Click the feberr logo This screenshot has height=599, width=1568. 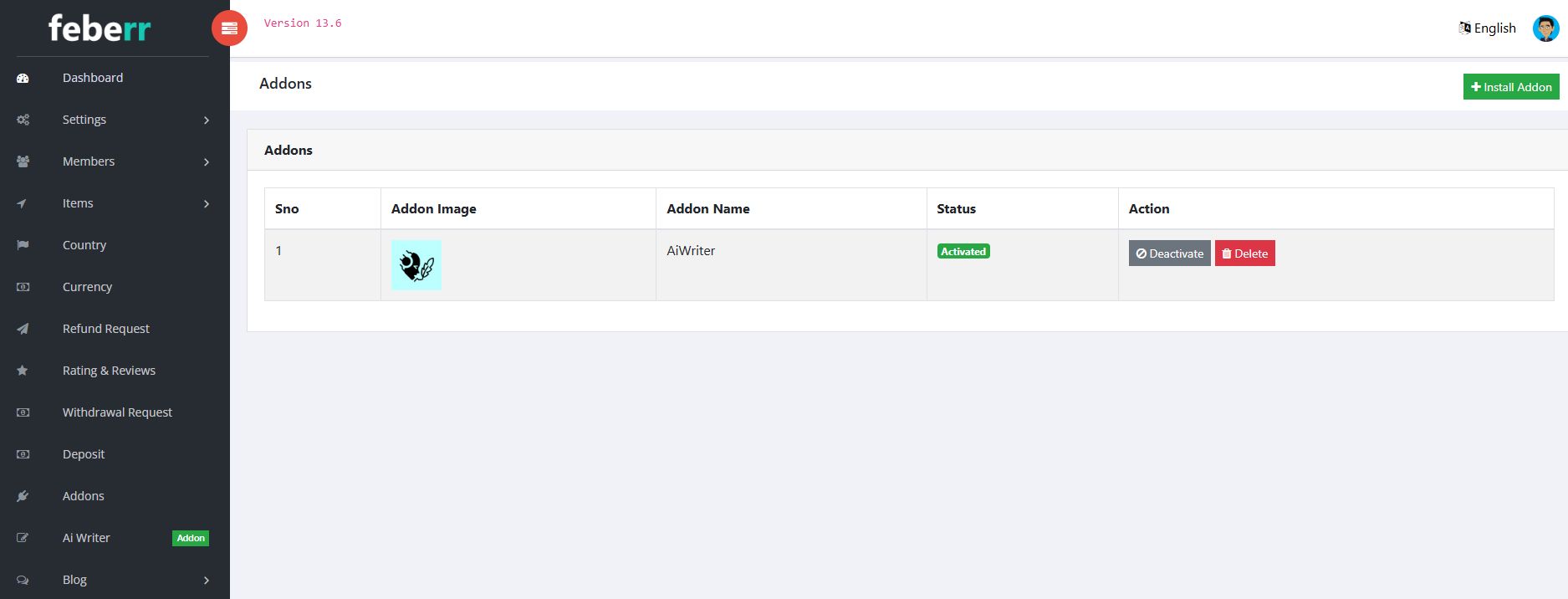tap(100, 28)
